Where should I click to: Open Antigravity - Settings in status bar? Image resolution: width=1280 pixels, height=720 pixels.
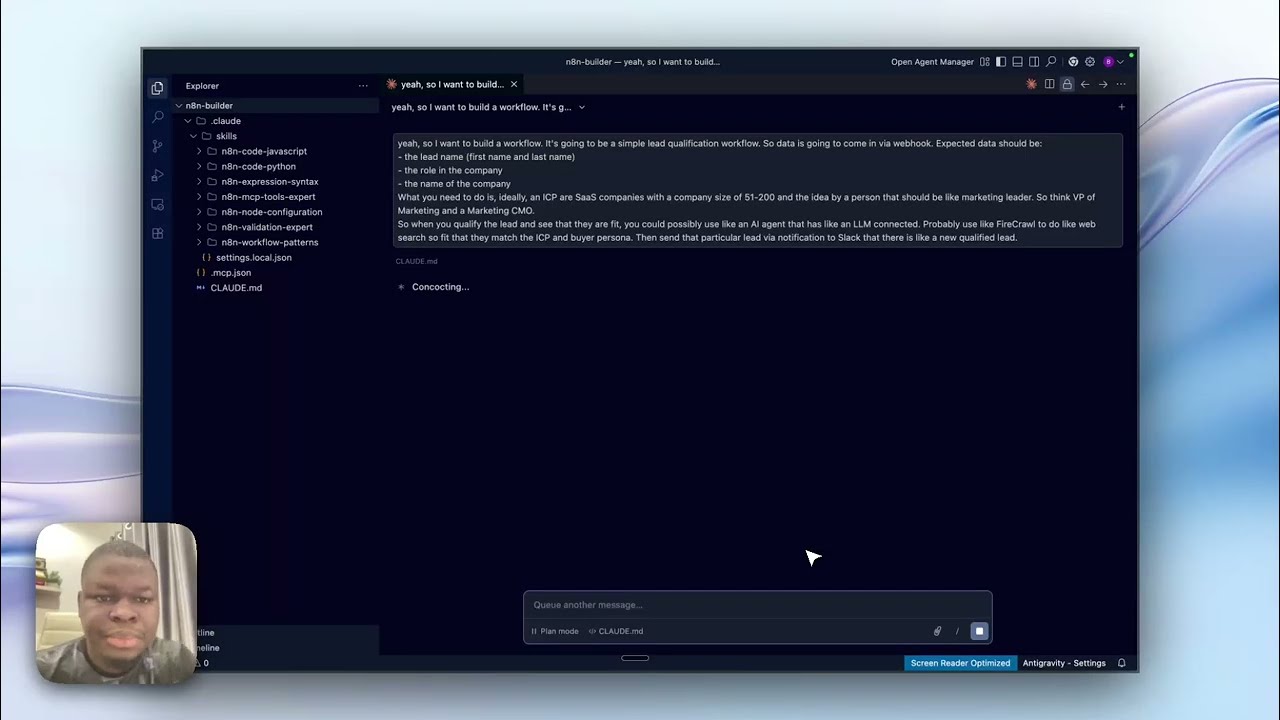[1064, 663]
